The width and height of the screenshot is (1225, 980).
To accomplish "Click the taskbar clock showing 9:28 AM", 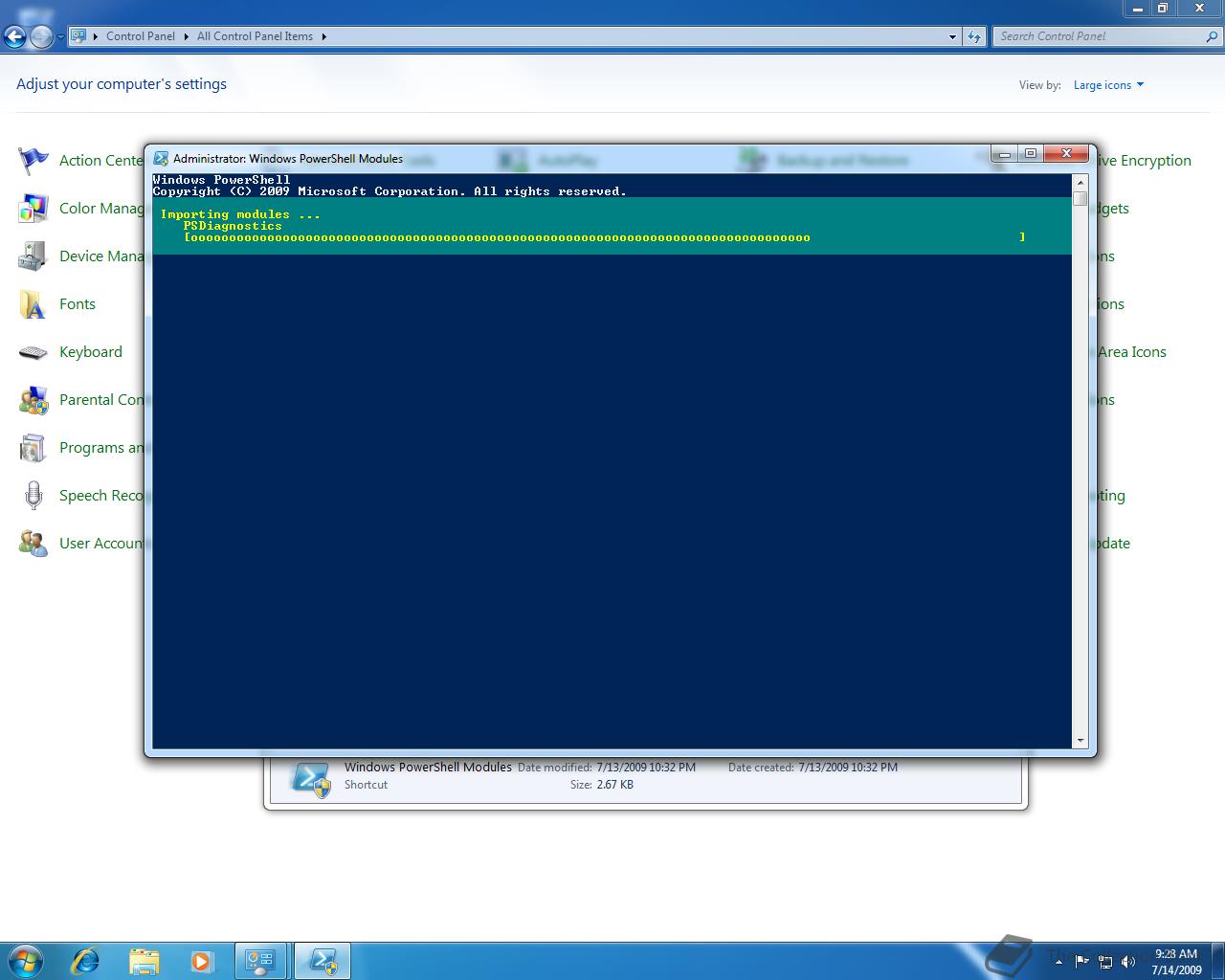I will coord(1176,961).
